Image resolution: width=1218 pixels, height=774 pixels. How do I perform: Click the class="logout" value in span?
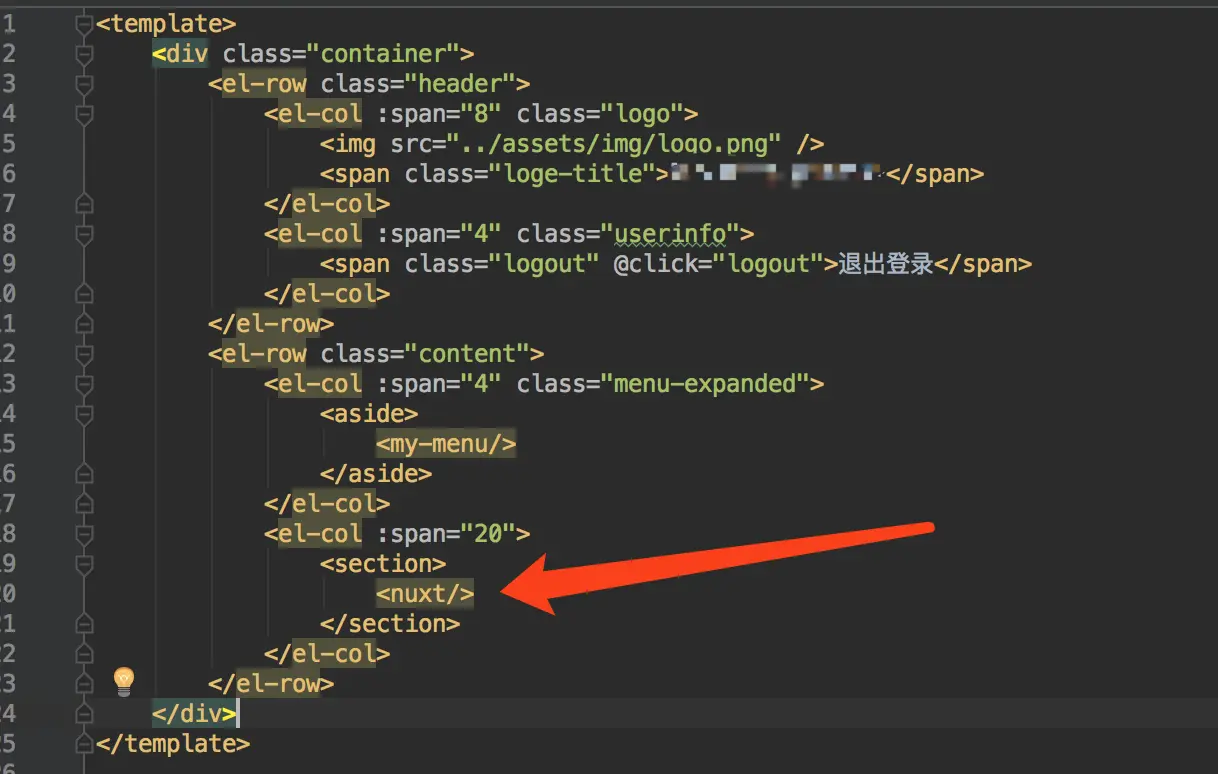[x=543, y=264]
